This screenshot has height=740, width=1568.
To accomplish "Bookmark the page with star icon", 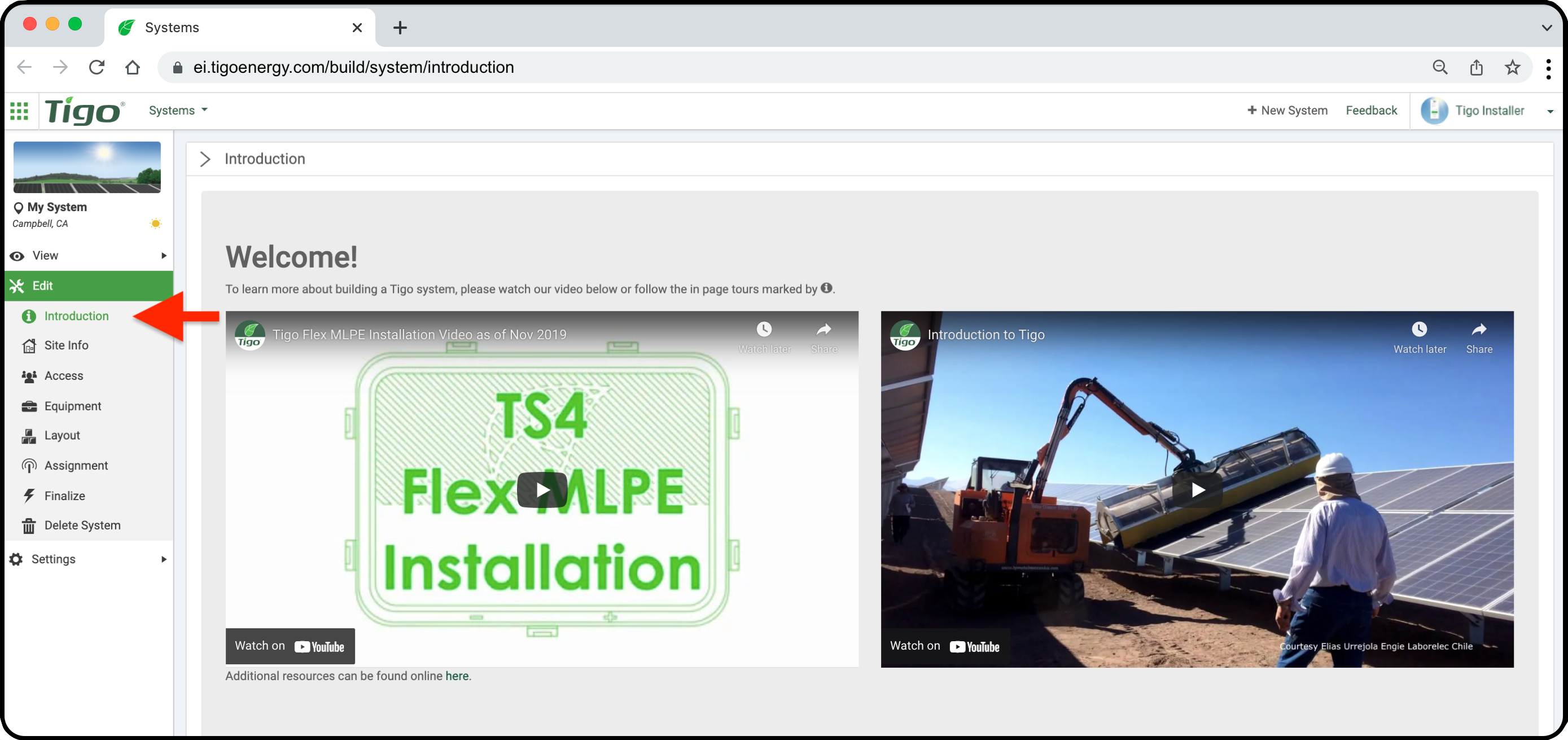I will 1512,67.
